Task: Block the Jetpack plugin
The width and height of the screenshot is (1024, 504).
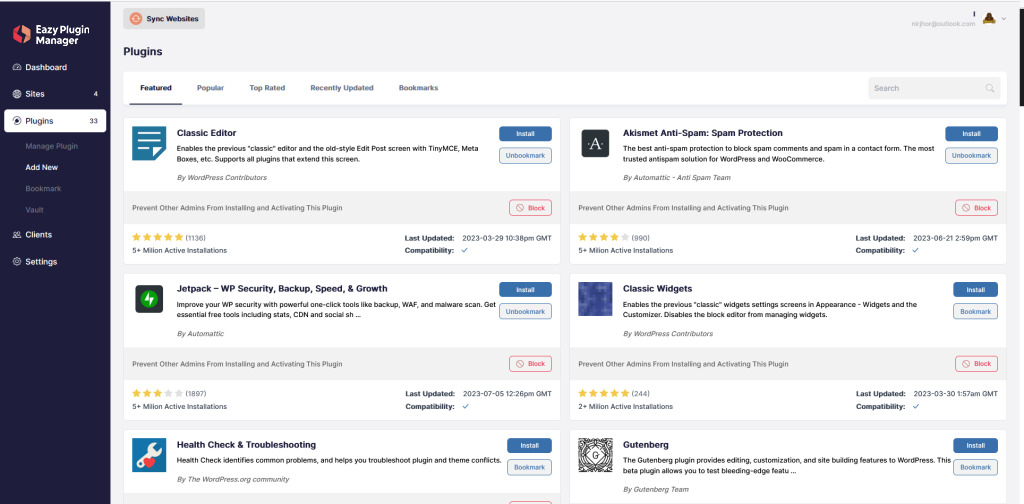Action: [530, 364]
